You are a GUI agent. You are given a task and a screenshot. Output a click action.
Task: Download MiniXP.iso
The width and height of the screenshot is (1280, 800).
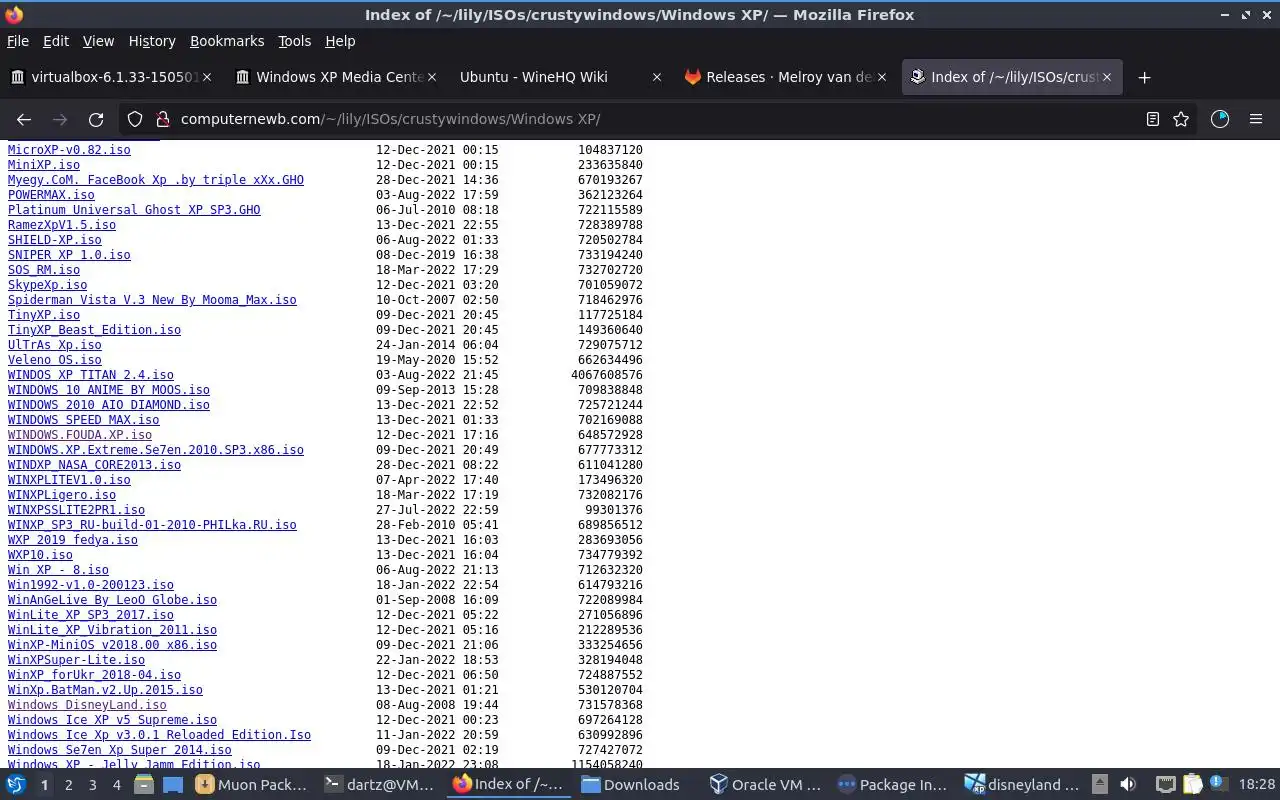click(x=44, y=165)
